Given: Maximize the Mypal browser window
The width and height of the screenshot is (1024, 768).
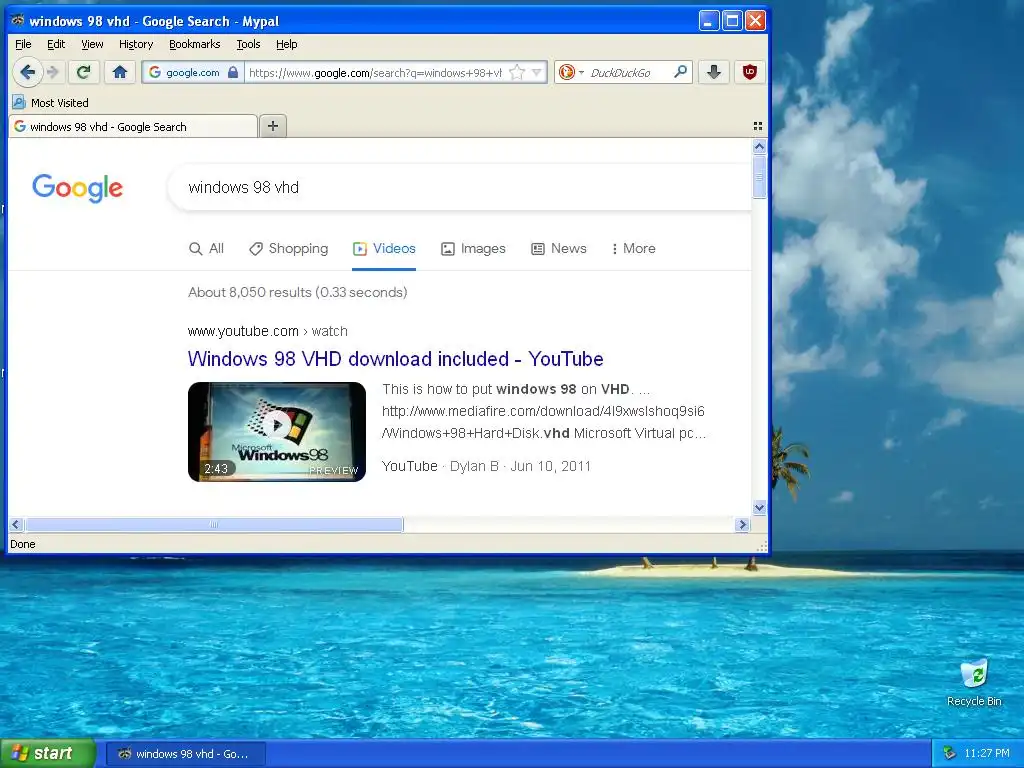Looking at the screenshot, I should tap(732, 21).
